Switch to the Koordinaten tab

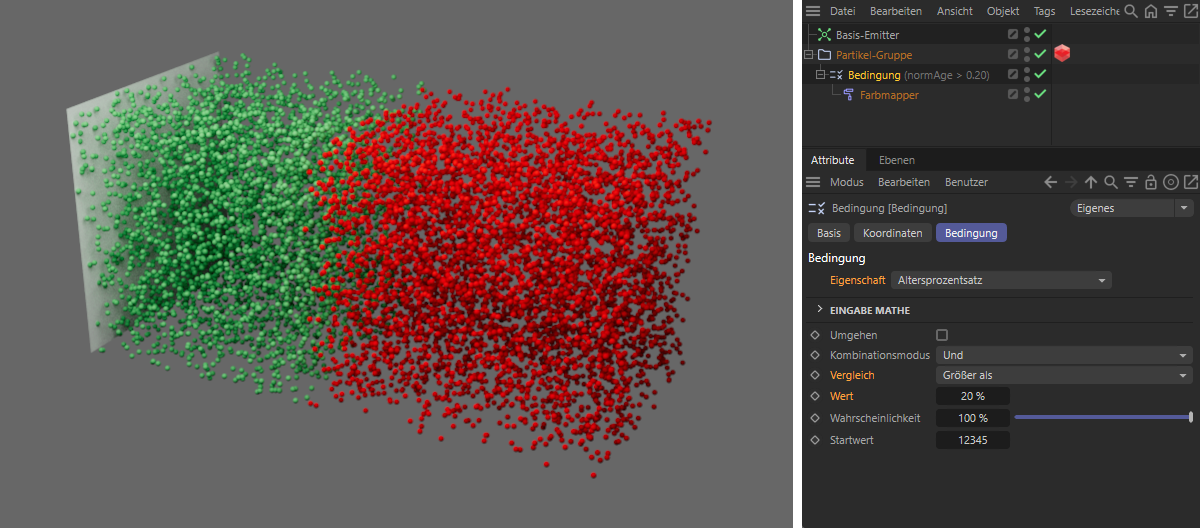point(893,233)
